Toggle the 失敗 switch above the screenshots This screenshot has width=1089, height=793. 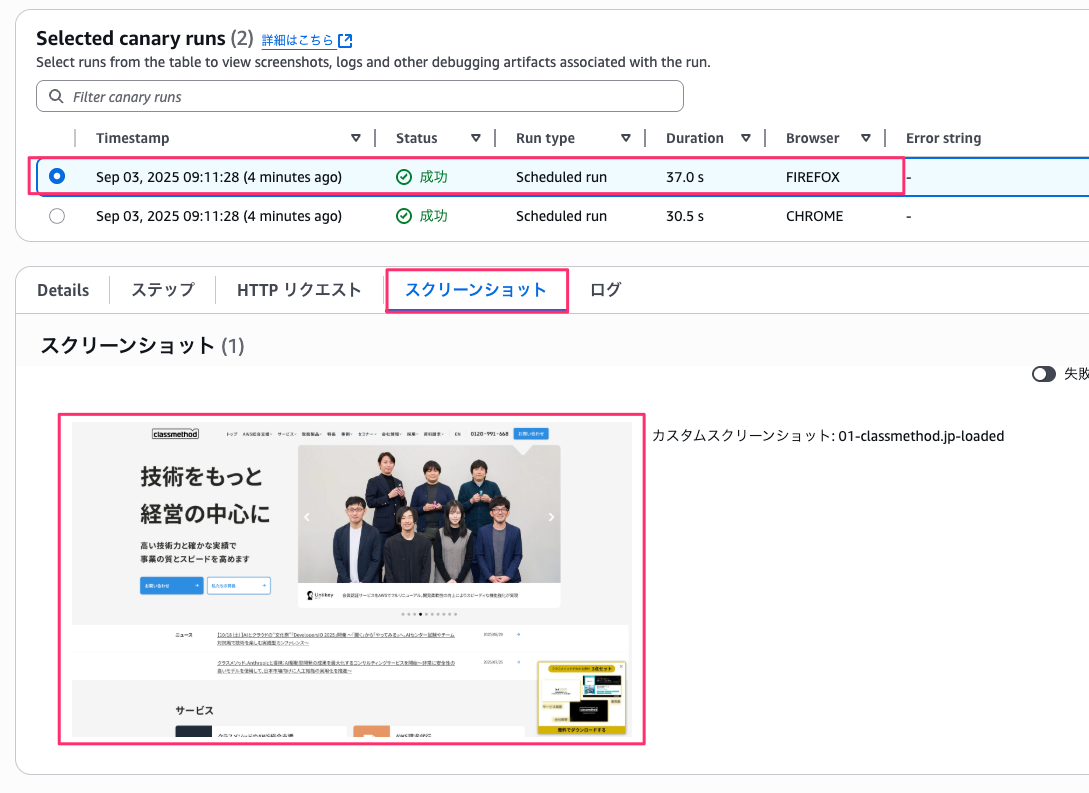(1043, 374)
